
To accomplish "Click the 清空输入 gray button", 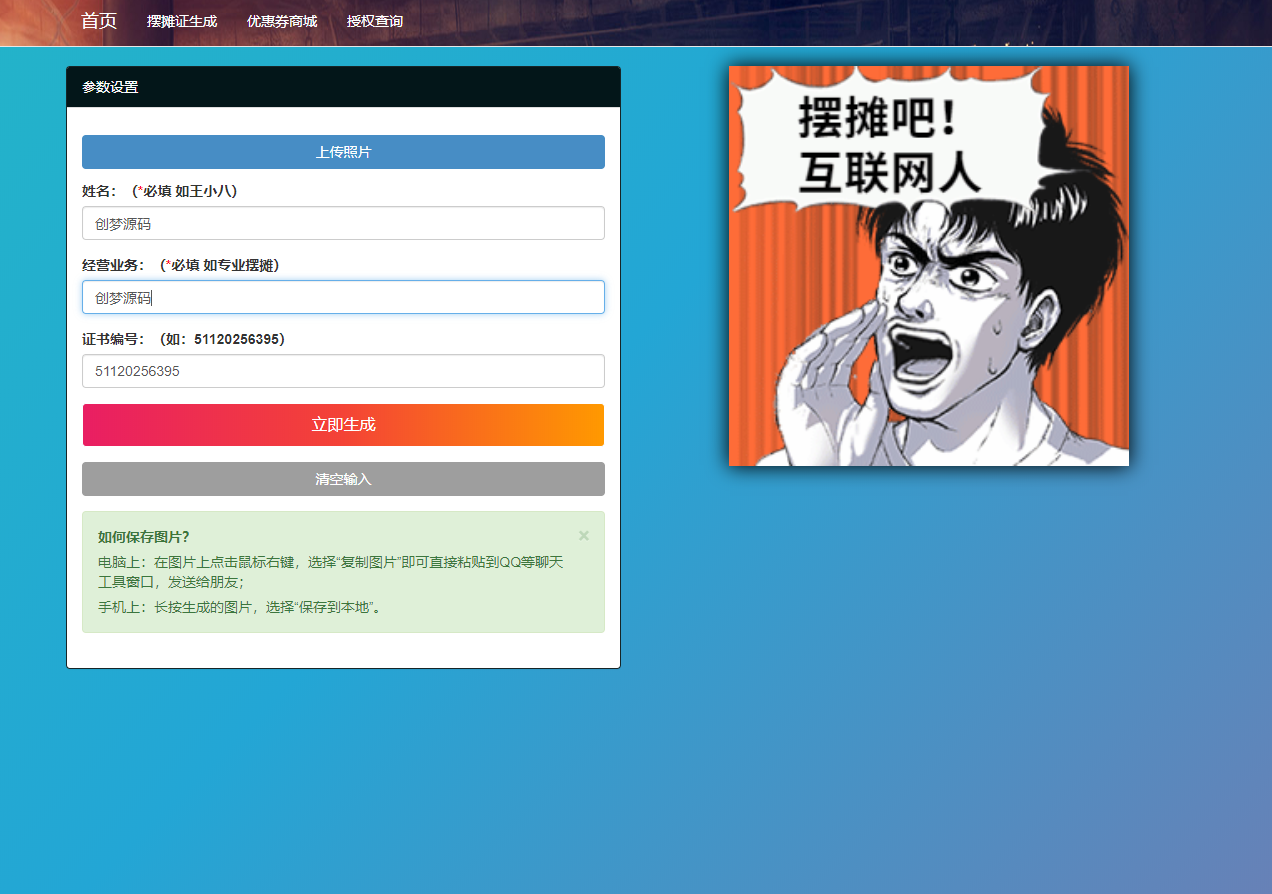I will 343,479.
